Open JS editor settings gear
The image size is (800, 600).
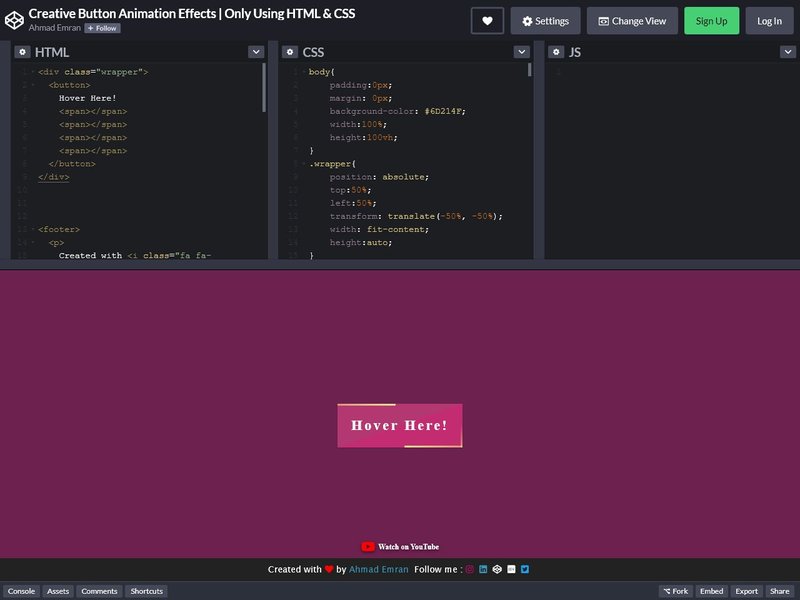coord(556,52)
